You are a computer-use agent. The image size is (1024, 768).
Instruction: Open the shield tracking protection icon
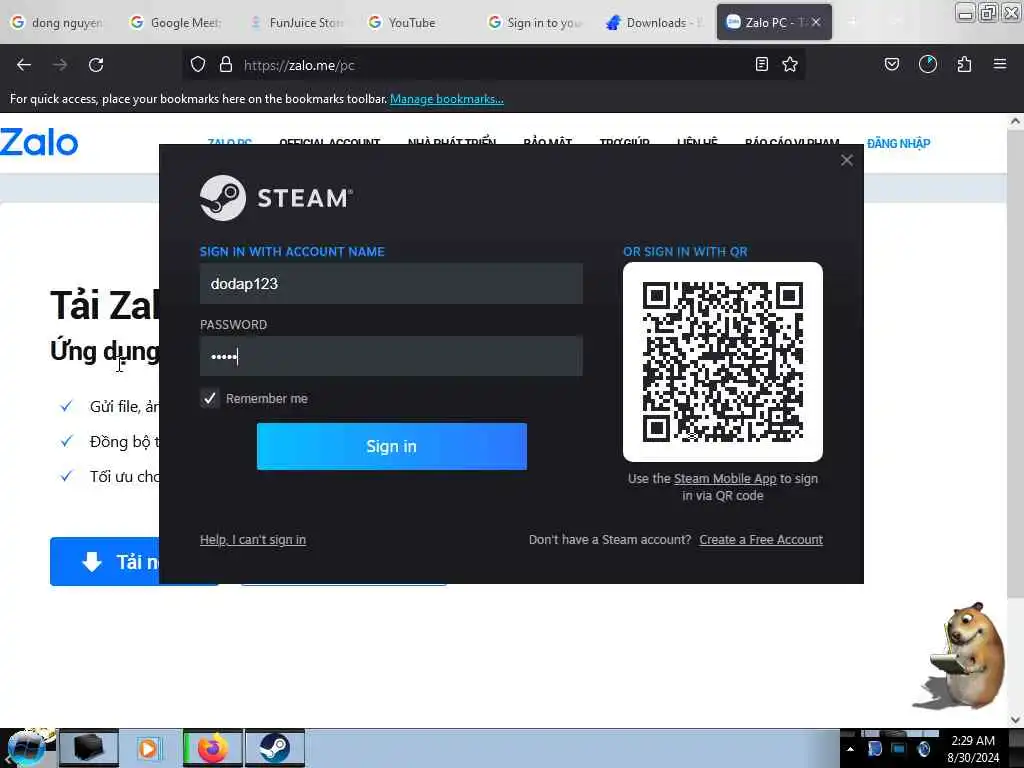tap(198, 65)
